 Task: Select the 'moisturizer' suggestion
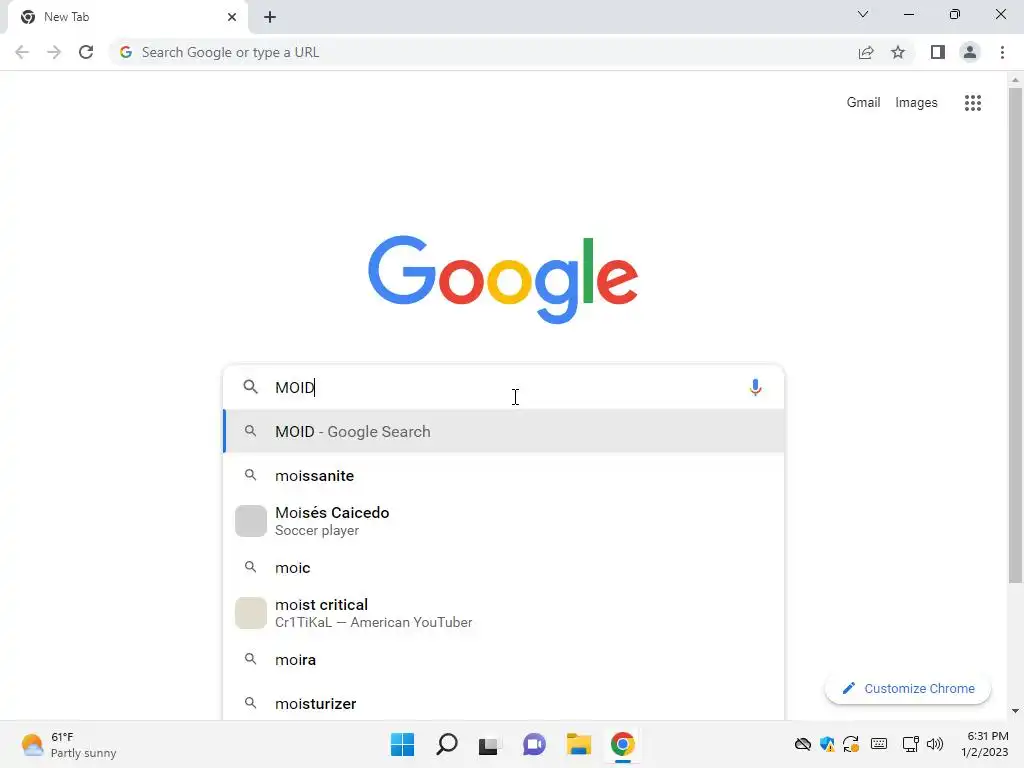pos(504,703)
